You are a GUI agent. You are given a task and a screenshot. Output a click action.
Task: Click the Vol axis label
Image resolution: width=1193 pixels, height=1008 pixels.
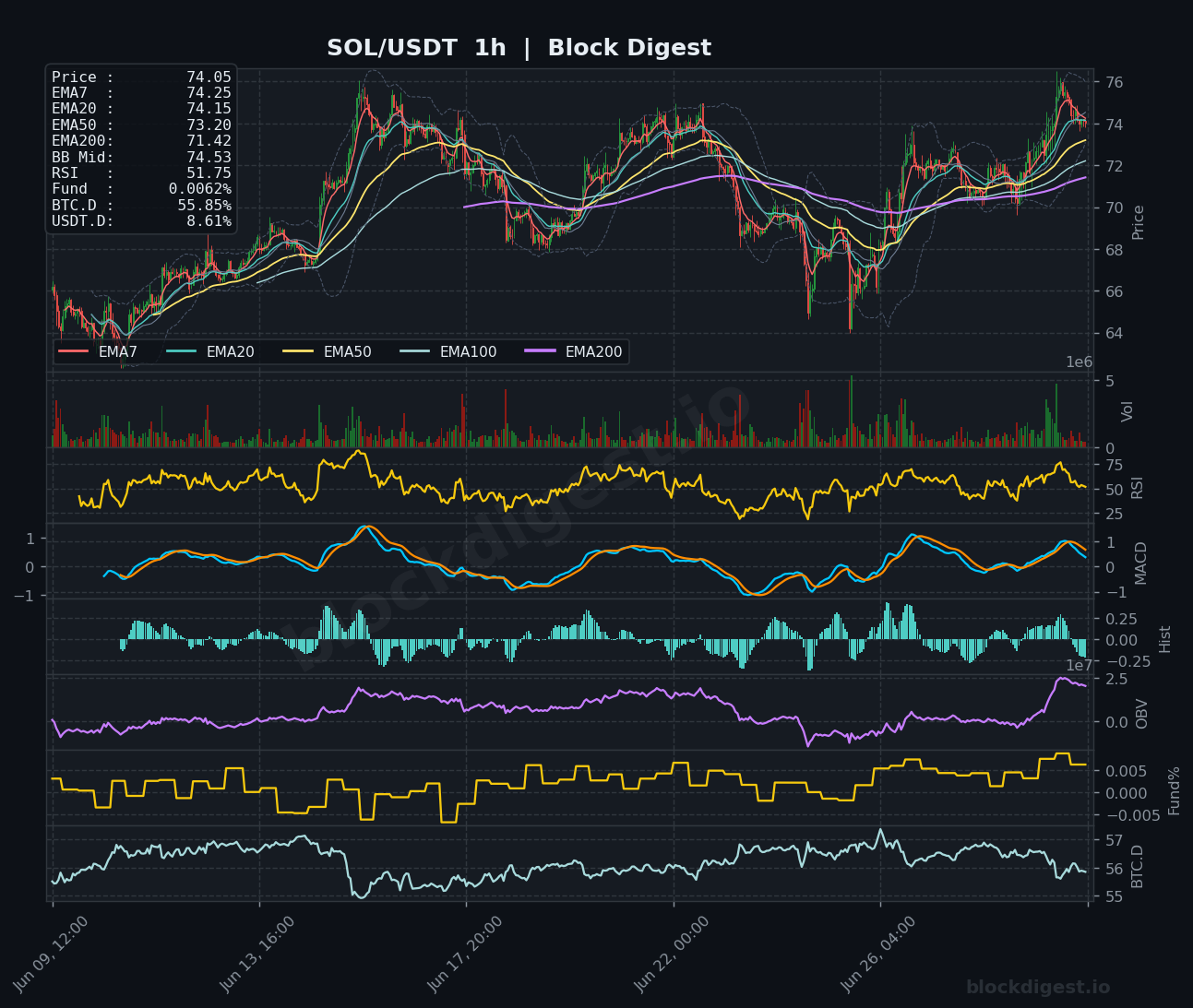click(x=1127, y=411)
